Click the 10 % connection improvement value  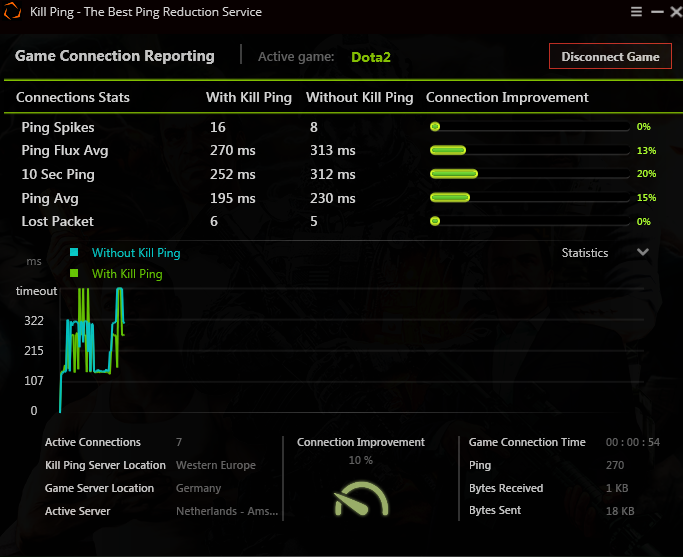(x=361, y=460)
